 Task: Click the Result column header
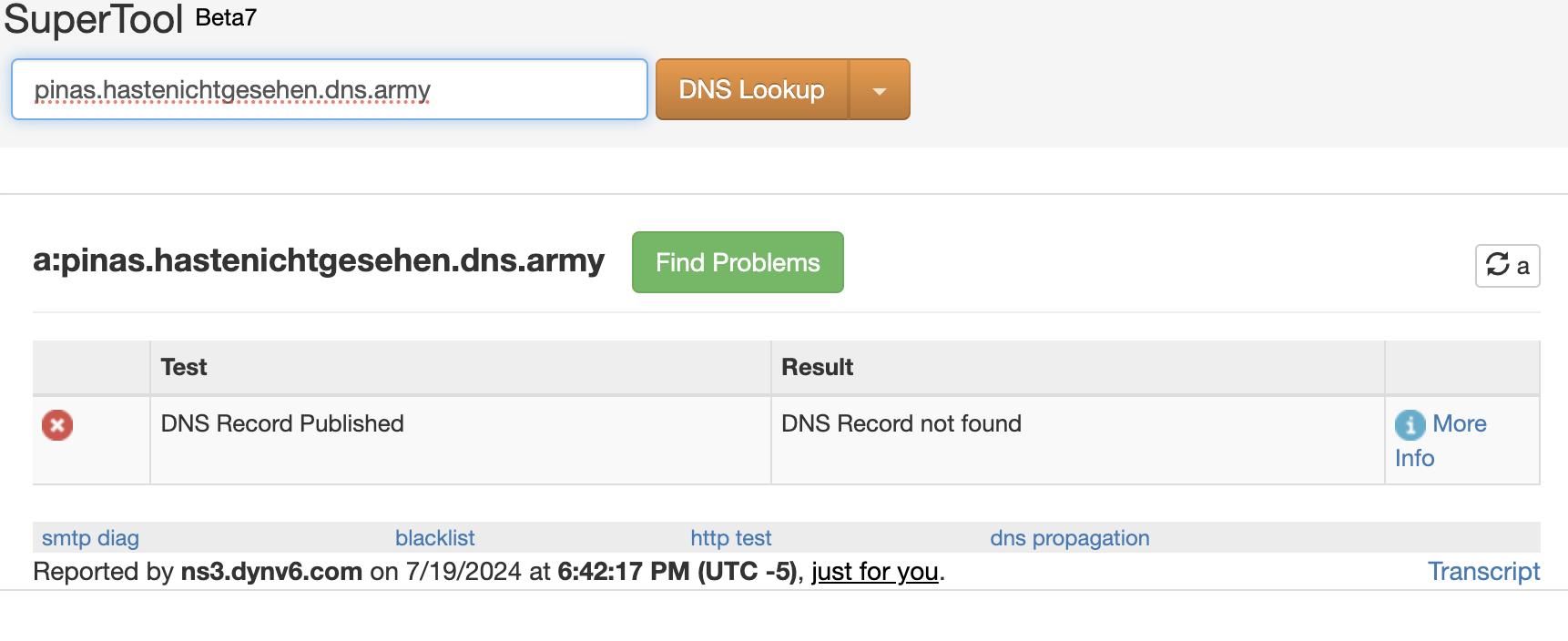coord(817,367)
